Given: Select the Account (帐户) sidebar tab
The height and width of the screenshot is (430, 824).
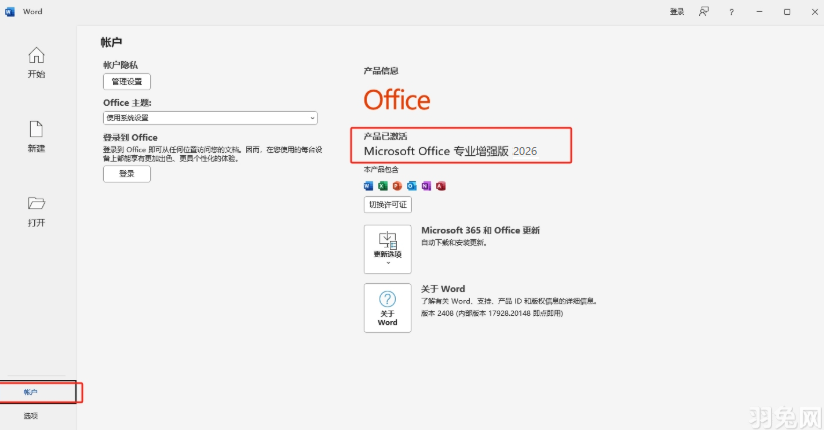Looking at the screenshot, I should (31, 392).
